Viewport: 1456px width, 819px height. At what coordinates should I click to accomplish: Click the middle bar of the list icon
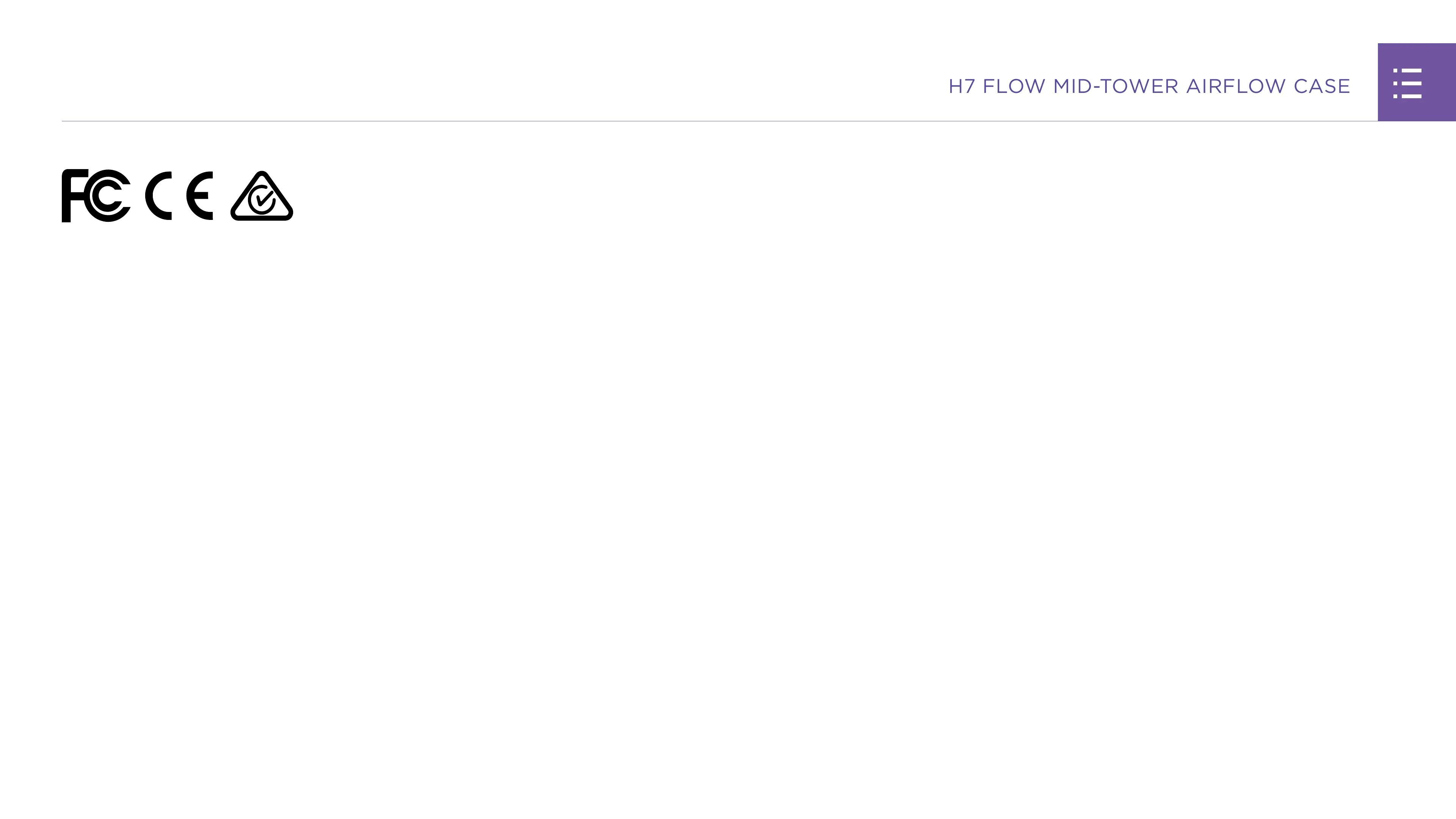[1407, 83]
